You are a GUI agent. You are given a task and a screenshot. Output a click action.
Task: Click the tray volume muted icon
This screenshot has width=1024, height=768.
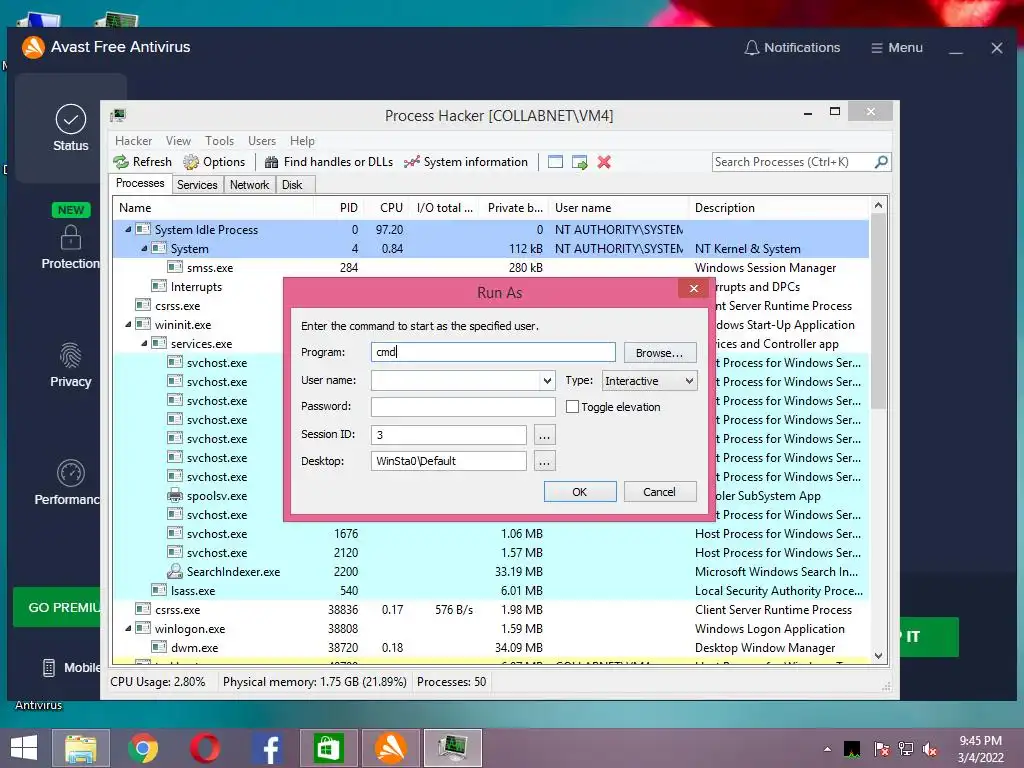pyautogui.click(x=930, y=749)
